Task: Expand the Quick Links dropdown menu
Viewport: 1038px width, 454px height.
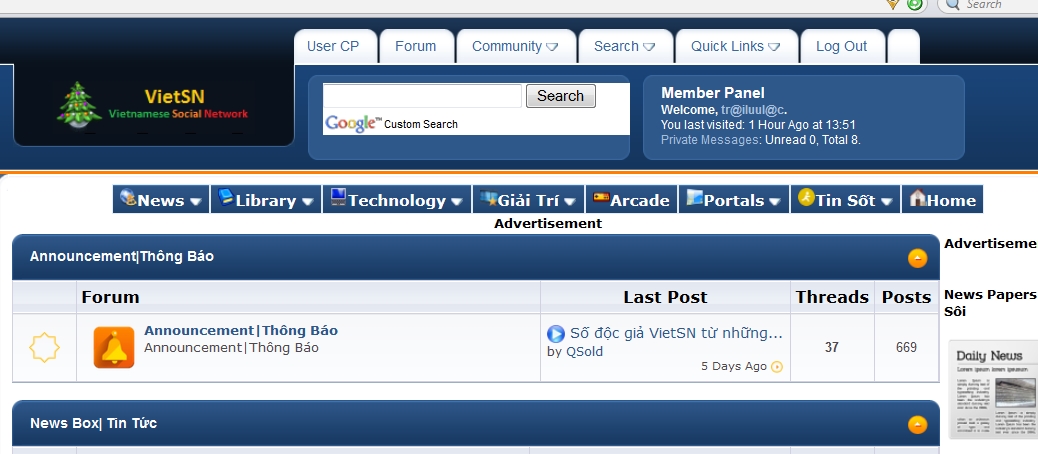Action: [736, 46]
